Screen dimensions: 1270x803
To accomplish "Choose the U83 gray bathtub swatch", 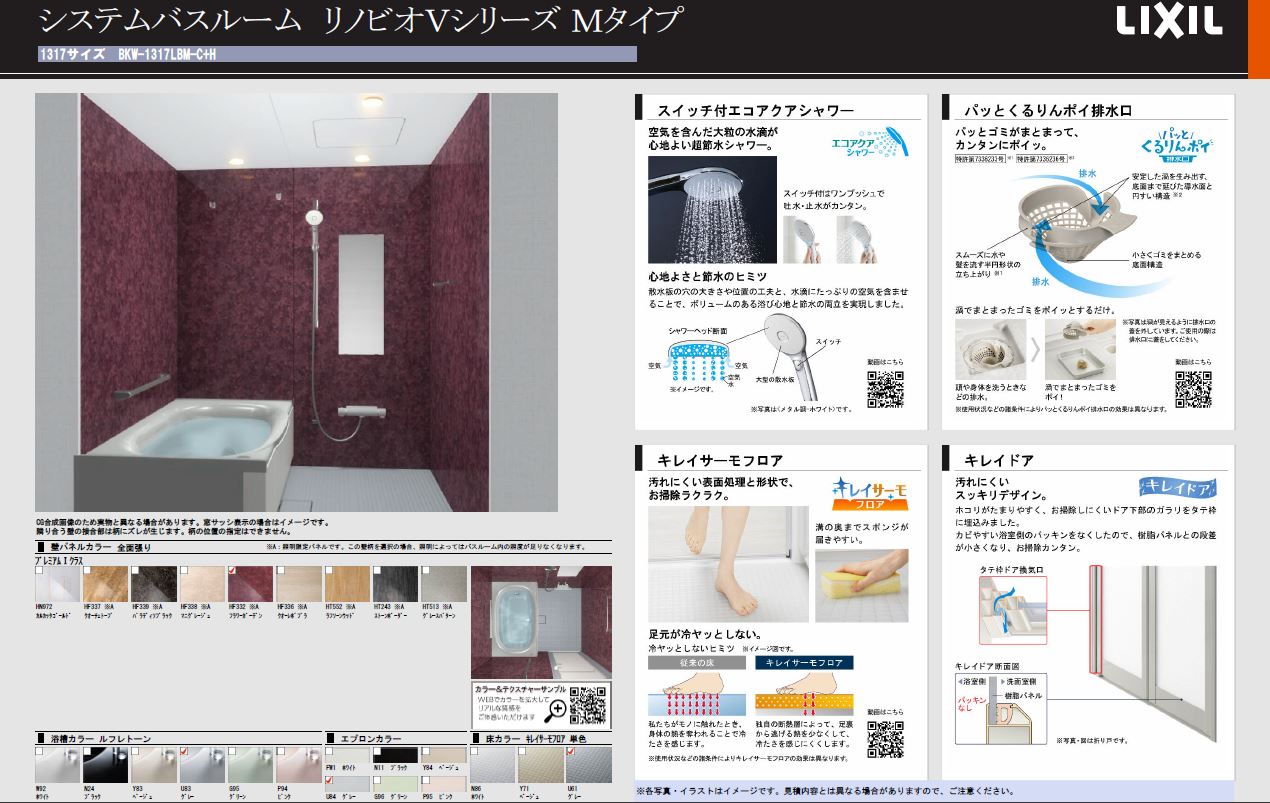I will (x=201, y=765).
